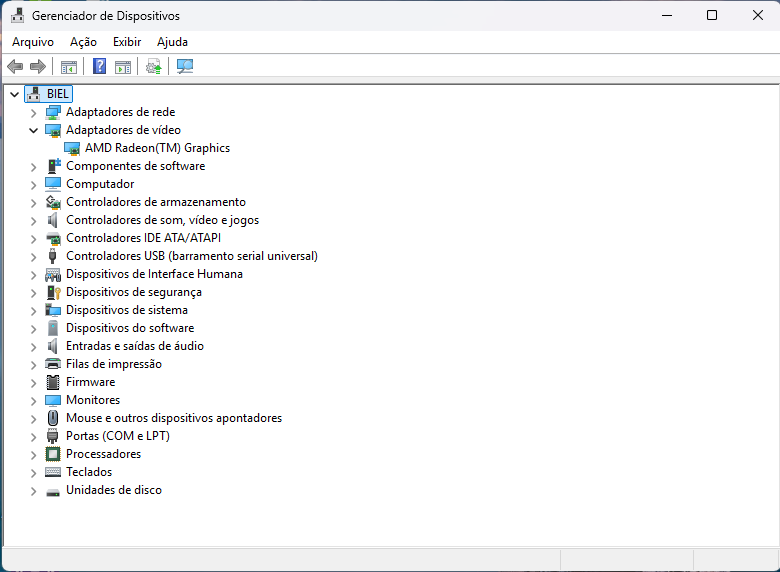Expand Dispositivos de sistema chevron
The width and height of the screenshot is (780, 572).
pos(33,311)
